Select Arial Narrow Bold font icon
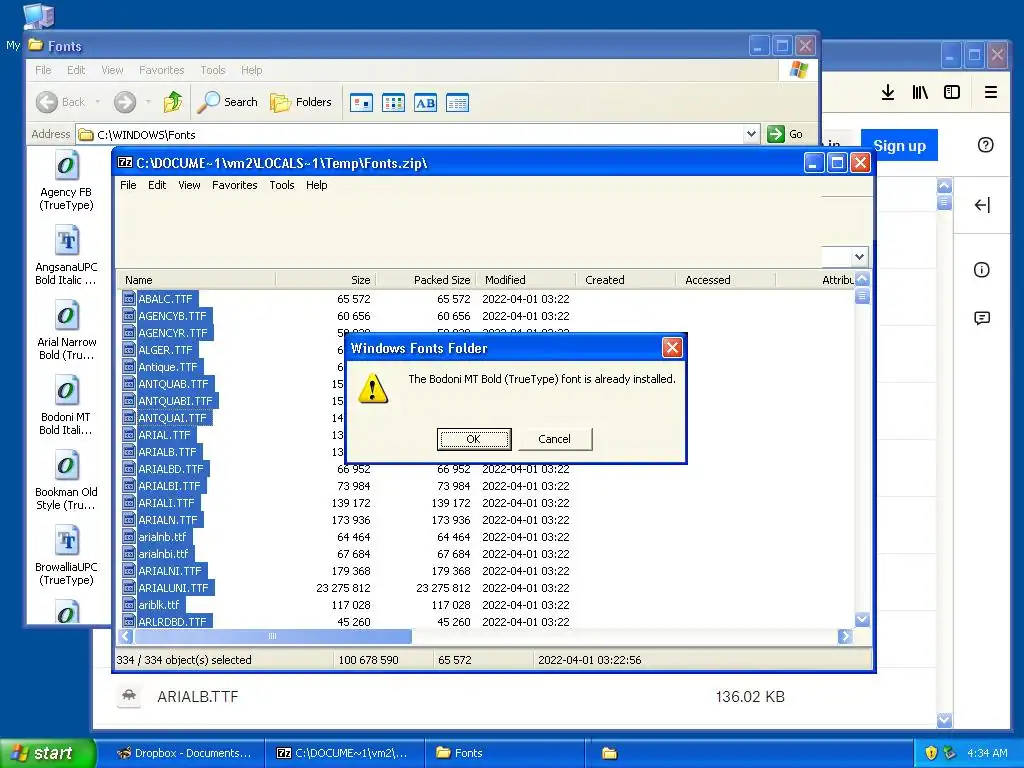The height and width of the screenshot is (768, 1024). tap(66, 331)
